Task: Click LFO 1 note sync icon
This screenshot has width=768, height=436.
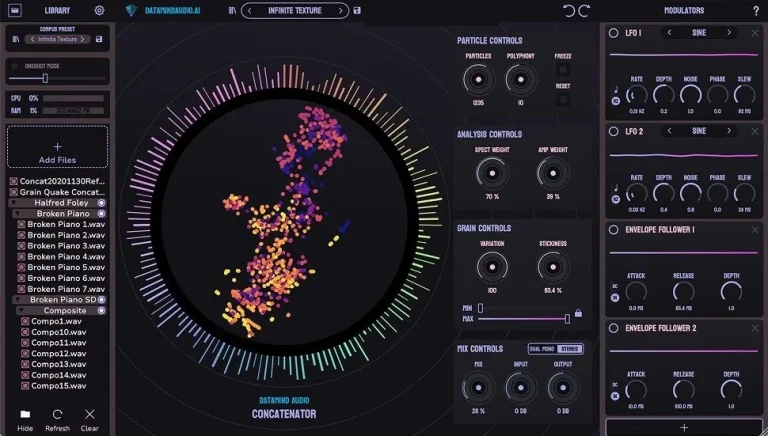Action: point(616,90)
